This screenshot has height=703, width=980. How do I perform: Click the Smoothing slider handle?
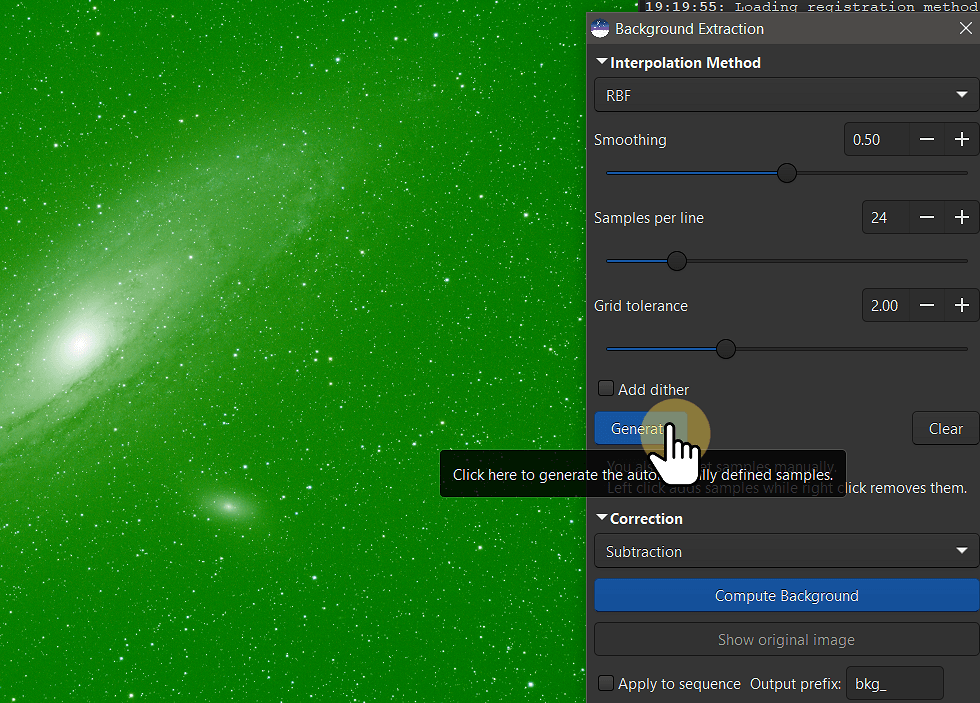(787, 173)
